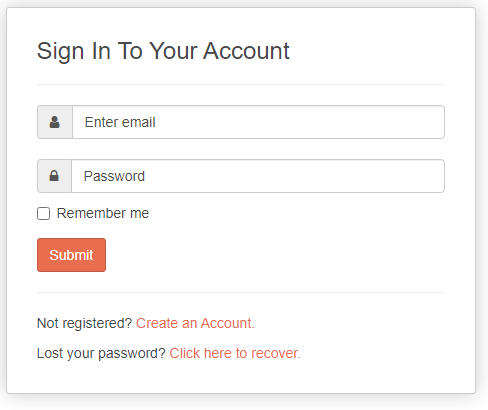Select the gray addon box with person icon
The image size is (488, 410).
tap(55, 122)
